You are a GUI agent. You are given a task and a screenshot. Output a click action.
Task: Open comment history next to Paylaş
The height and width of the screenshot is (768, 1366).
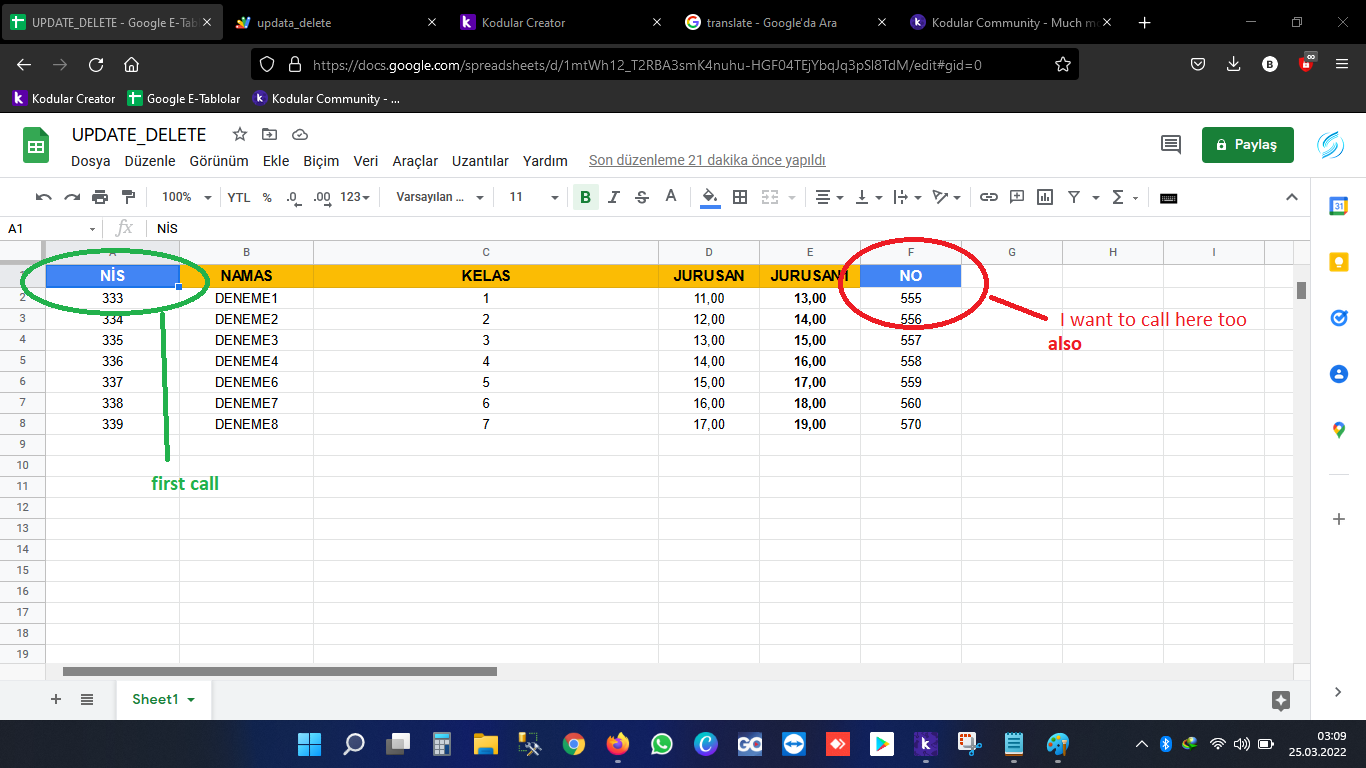[1170, 144]
